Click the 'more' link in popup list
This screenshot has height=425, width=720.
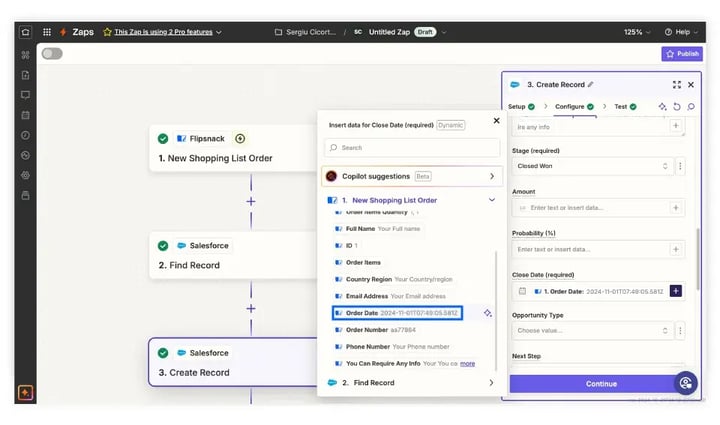(x=467, y=363)
